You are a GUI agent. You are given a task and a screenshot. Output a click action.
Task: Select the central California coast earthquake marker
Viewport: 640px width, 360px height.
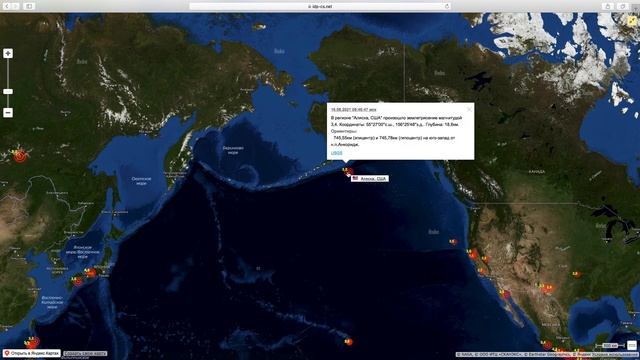pos(482,271)
